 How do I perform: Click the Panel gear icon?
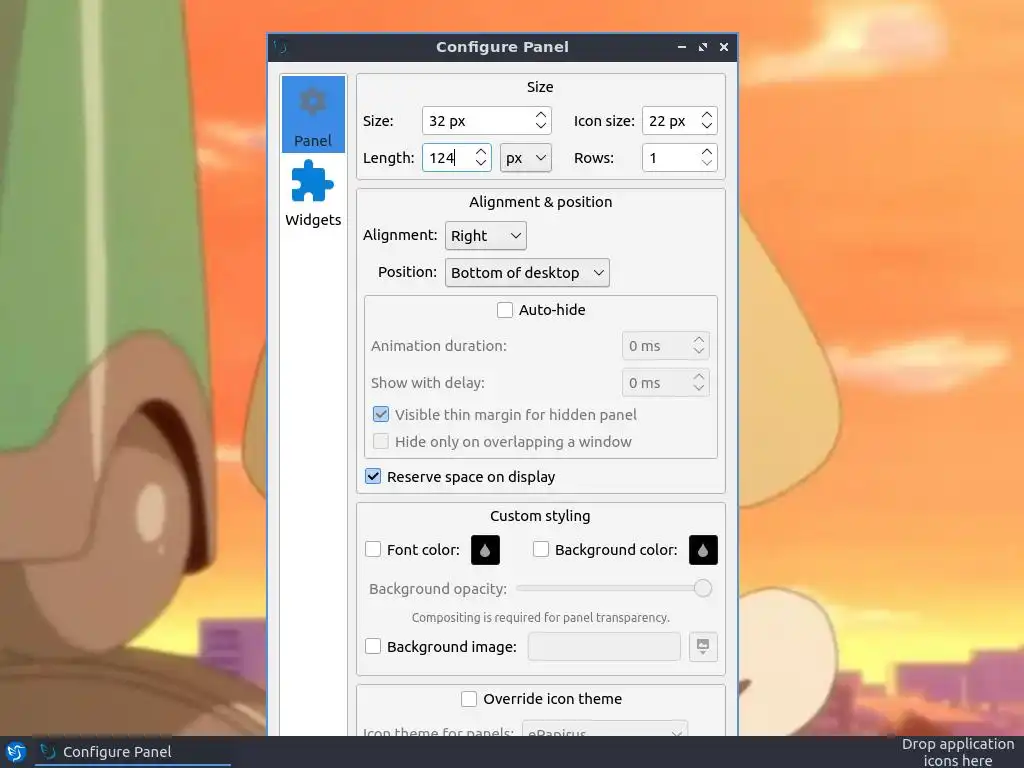(x=313, y=102)
